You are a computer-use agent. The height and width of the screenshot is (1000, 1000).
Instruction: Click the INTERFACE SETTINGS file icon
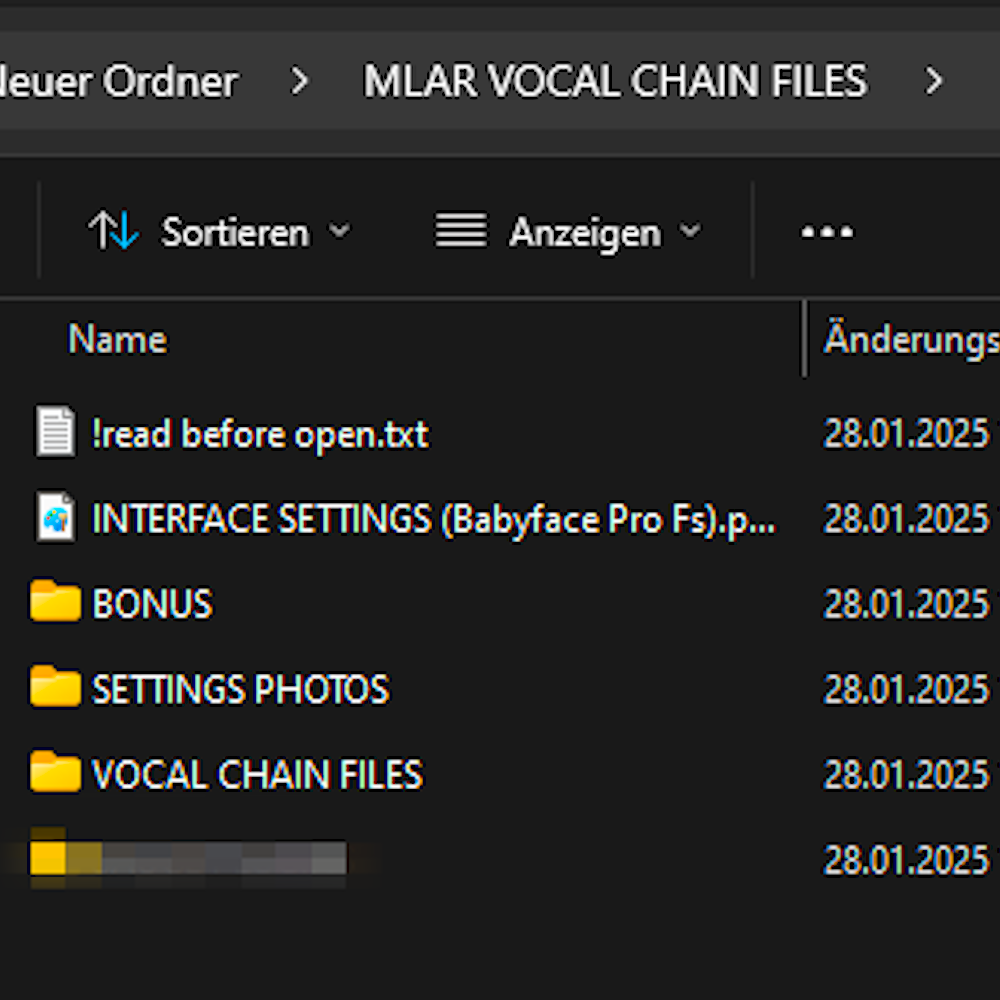(55, 518)
